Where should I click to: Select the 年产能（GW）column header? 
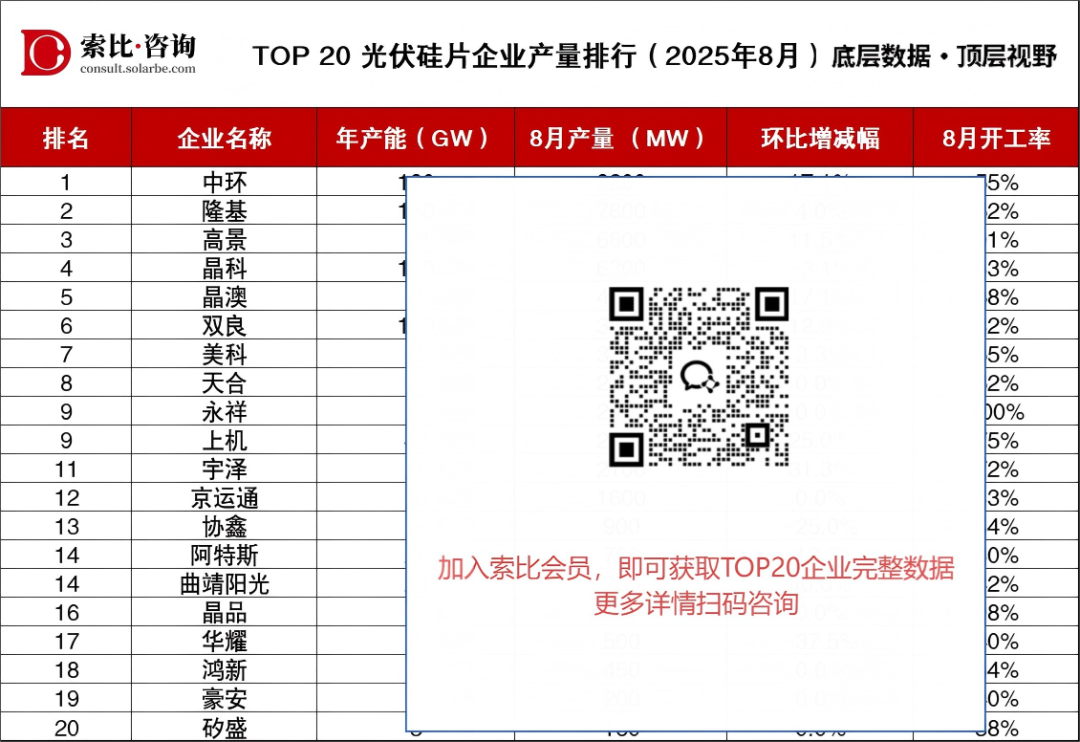[x=415, y=138]
